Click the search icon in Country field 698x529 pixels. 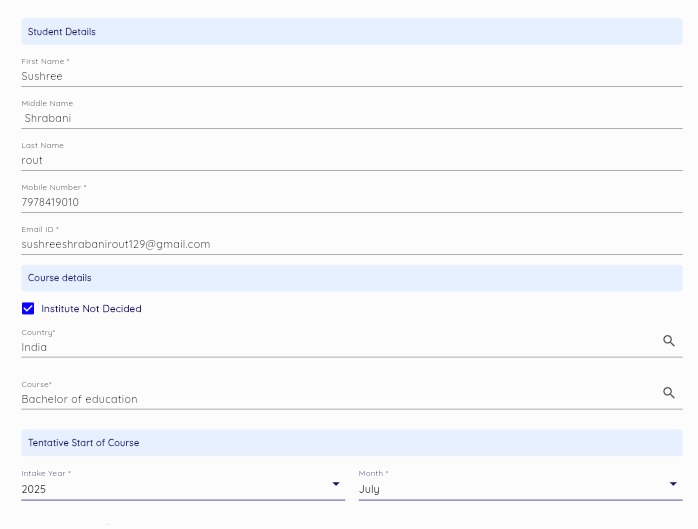coord(669,341)
